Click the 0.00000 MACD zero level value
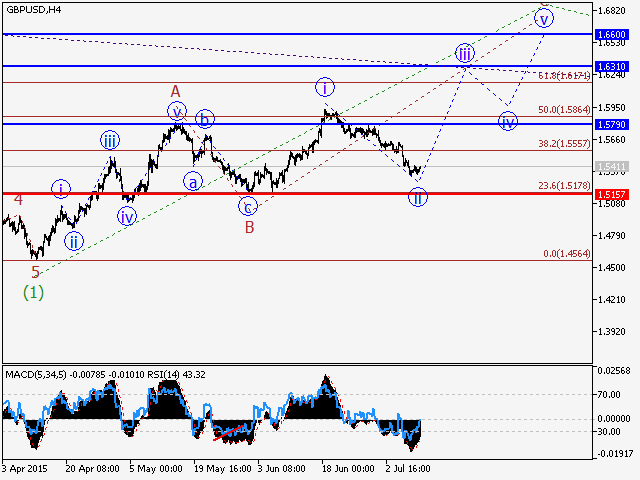Image resolution: width=640 pixels, height=480 pixels. pyautogui.click(x=614, y=419)
